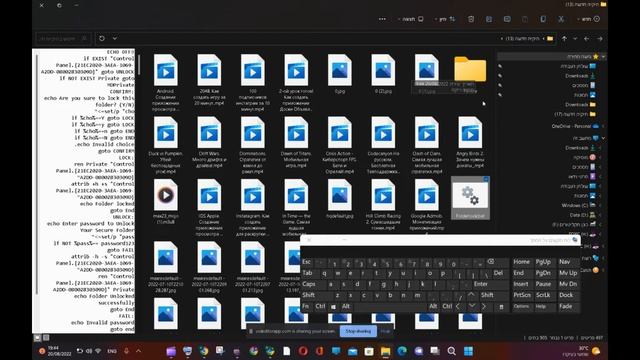Click the Paste icon in Explorer toolbar
Viewport: 640px width, 360px height.
525,19
